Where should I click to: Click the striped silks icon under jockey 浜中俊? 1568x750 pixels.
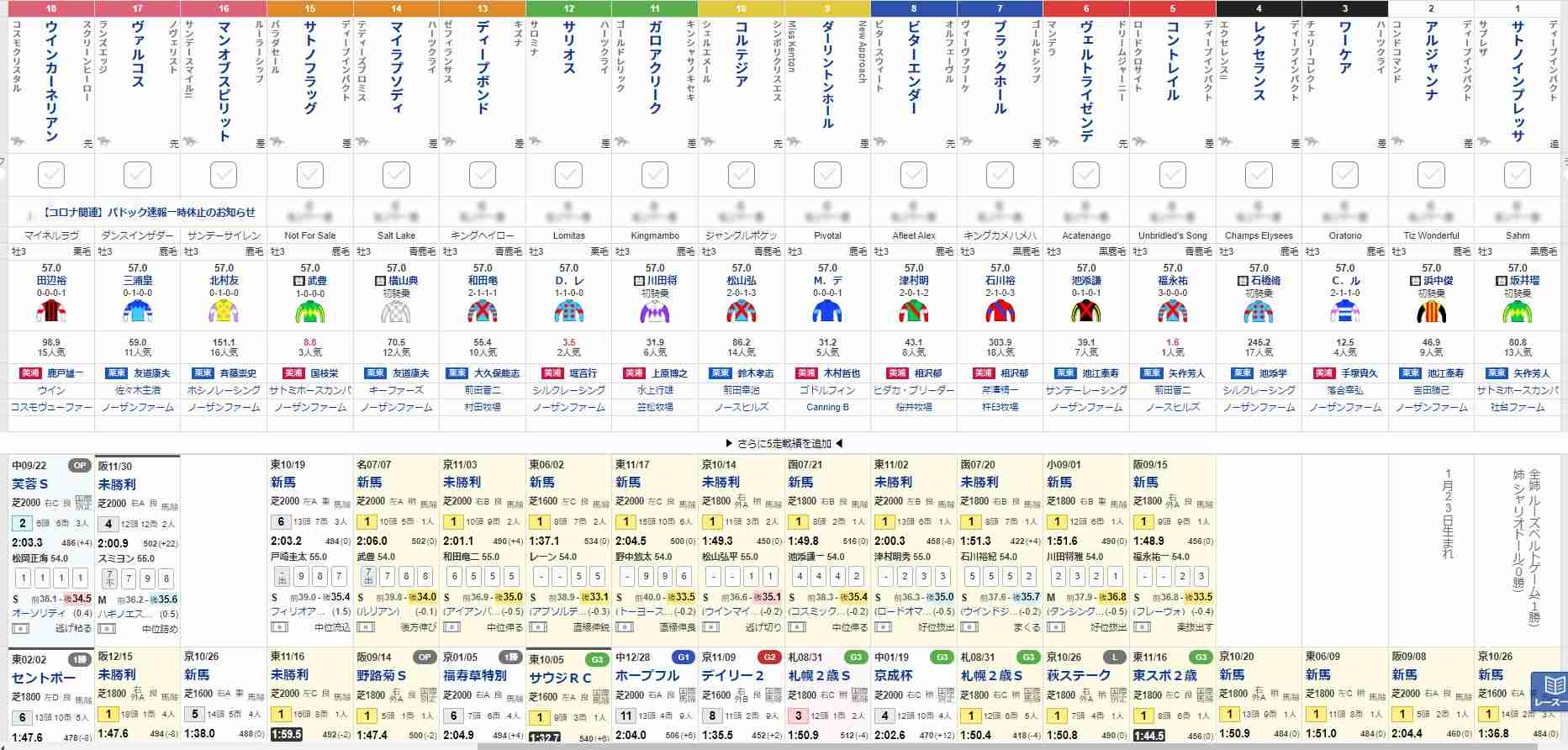1431,312
